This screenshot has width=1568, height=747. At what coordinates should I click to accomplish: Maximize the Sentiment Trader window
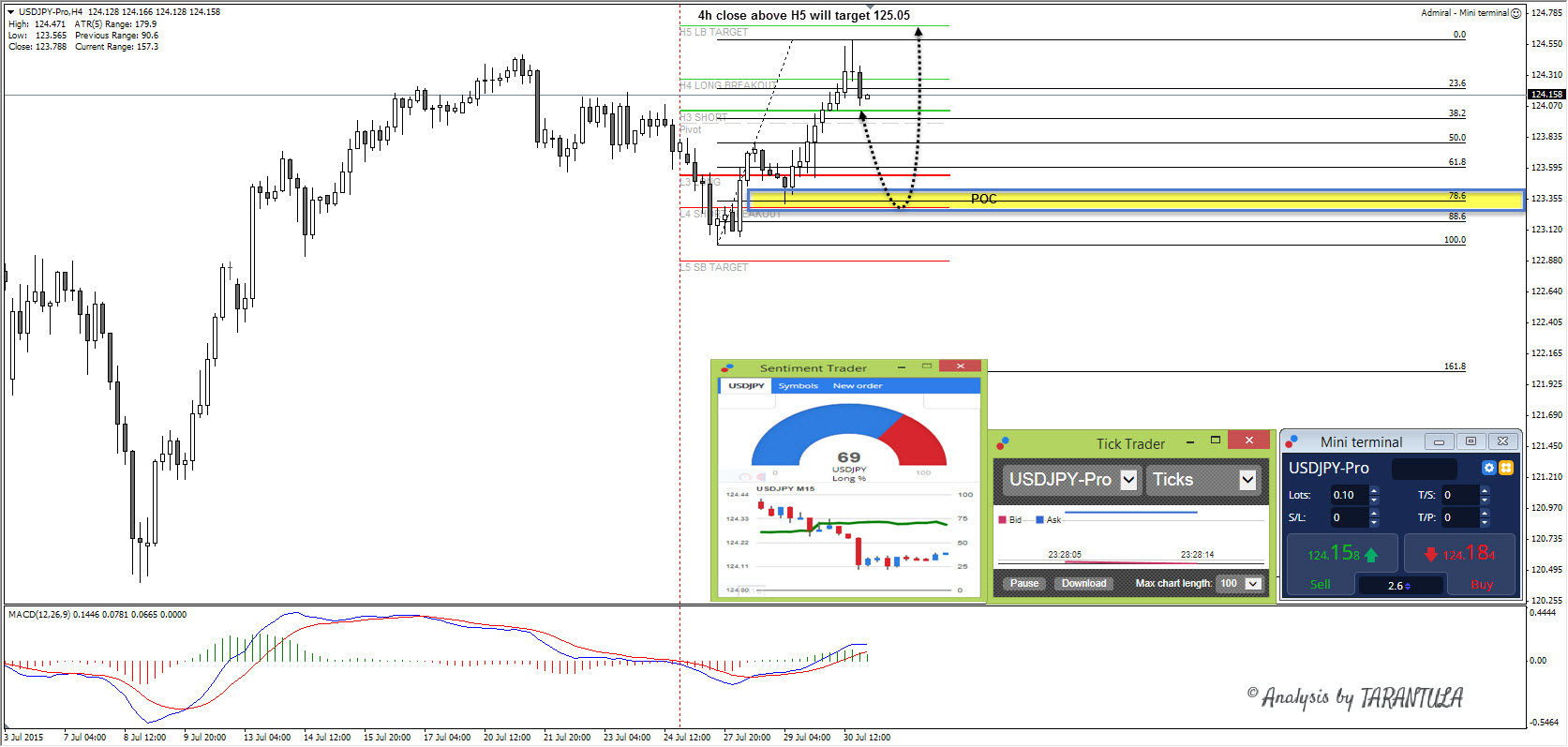click(927, 366)
